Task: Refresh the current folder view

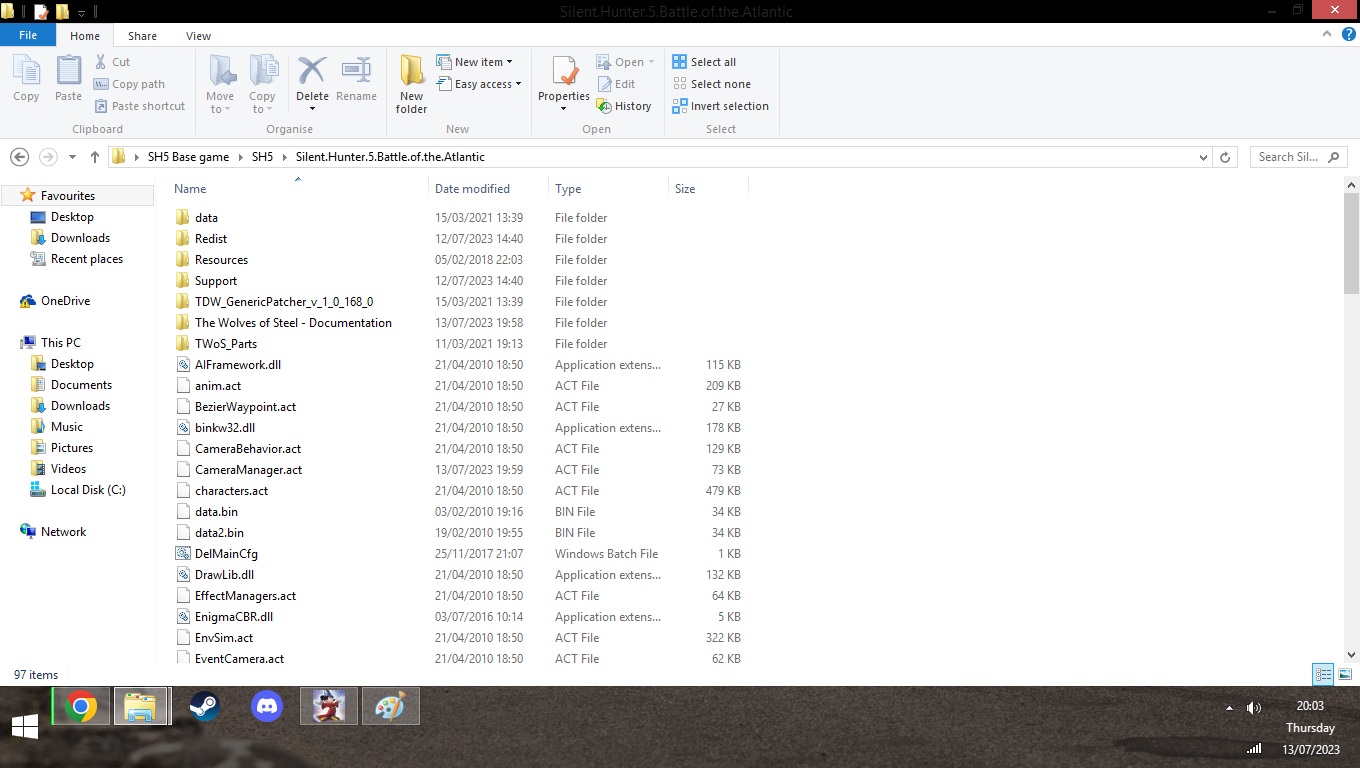Action: [x=1225, y=157]
